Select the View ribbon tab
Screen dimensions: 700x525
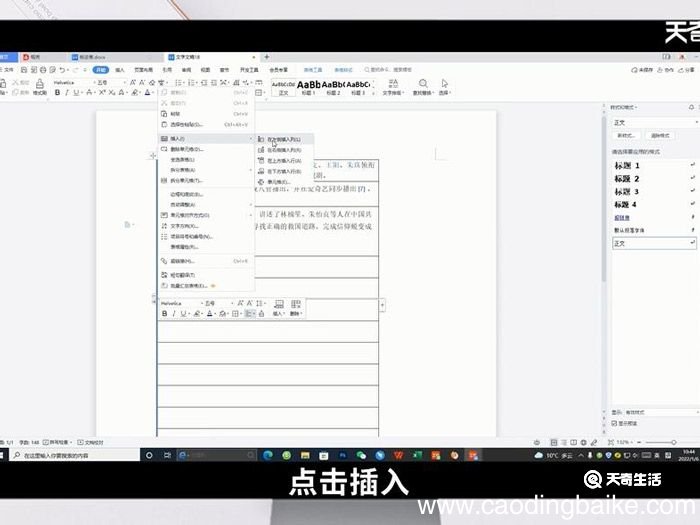[205, 70]
